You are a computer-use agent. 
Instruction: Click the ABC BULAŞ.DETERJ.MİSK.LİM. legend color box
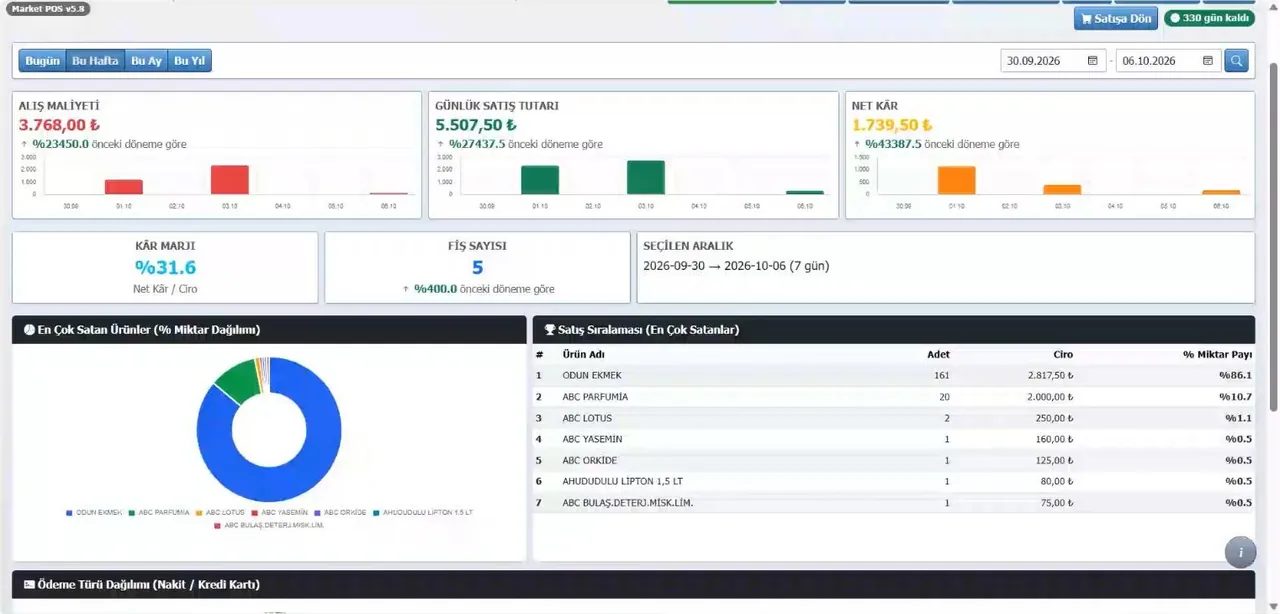(218, 525)
